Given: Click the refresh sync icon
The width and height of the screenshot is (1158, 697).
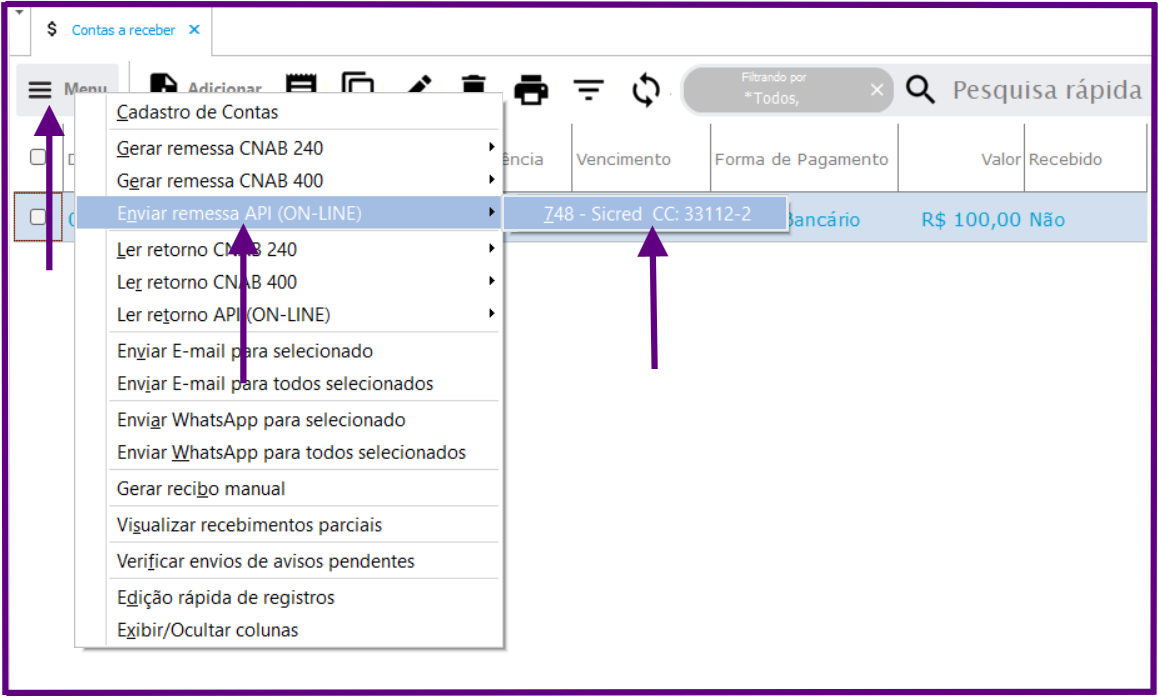Looking at the screenshot, I should [646, 90].
